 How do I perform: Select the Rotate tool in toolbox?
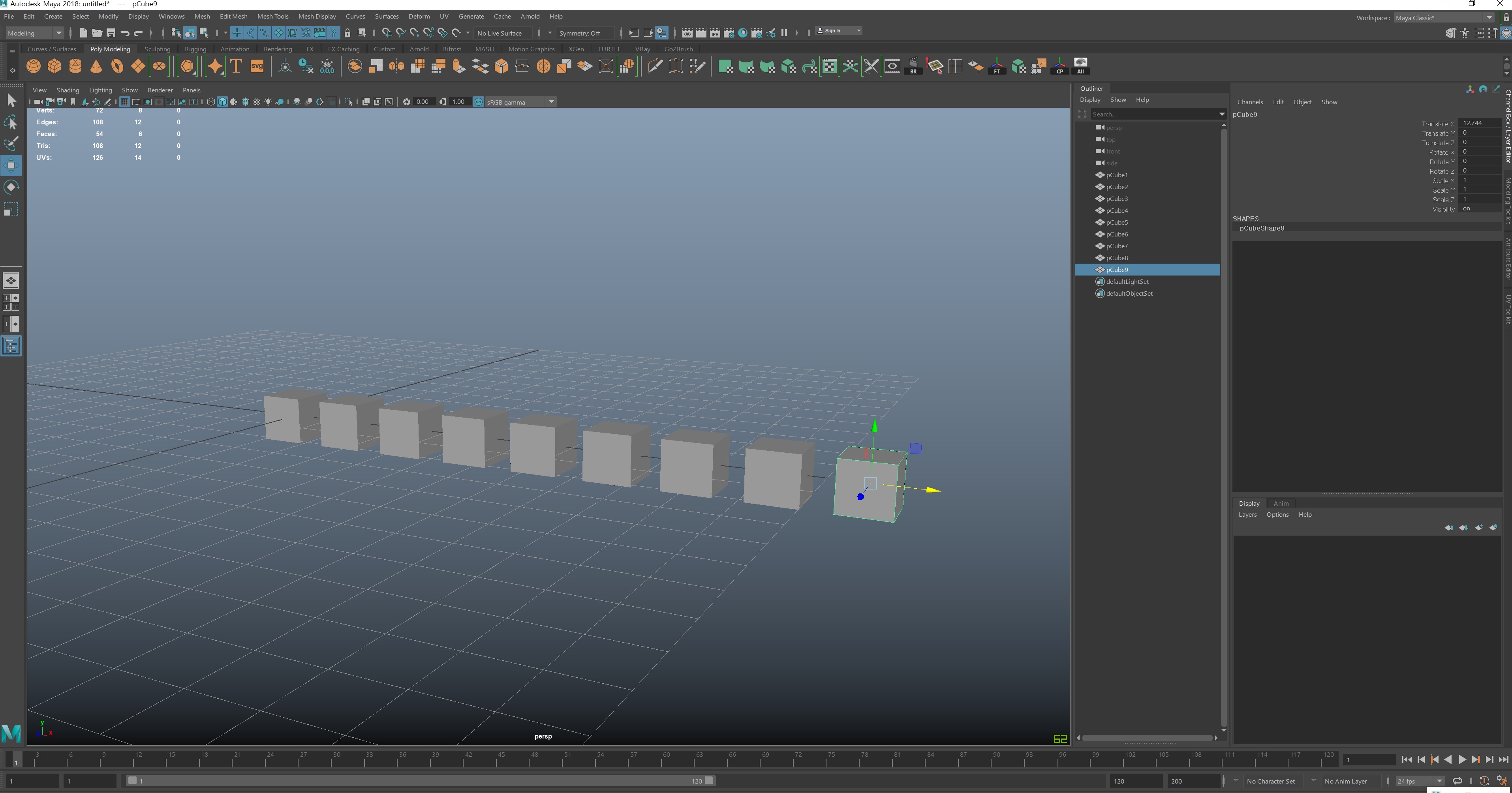11,187
